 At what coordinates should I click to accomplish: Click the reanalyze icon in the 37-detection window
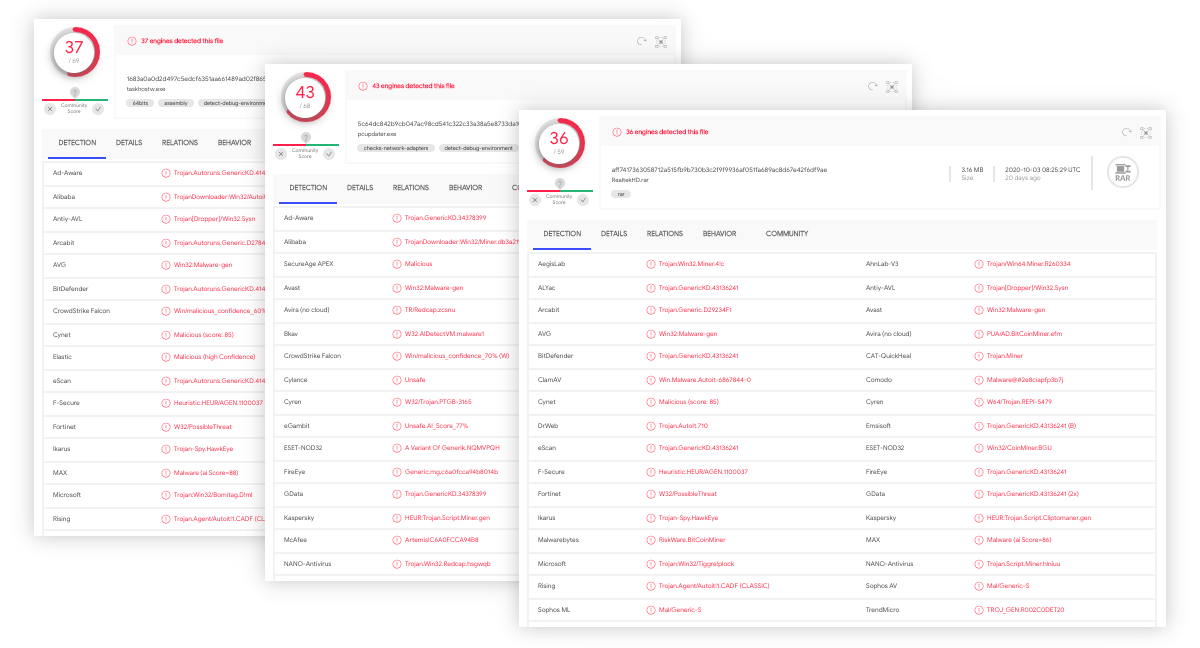pyautogui.click(x=642, y=41)
